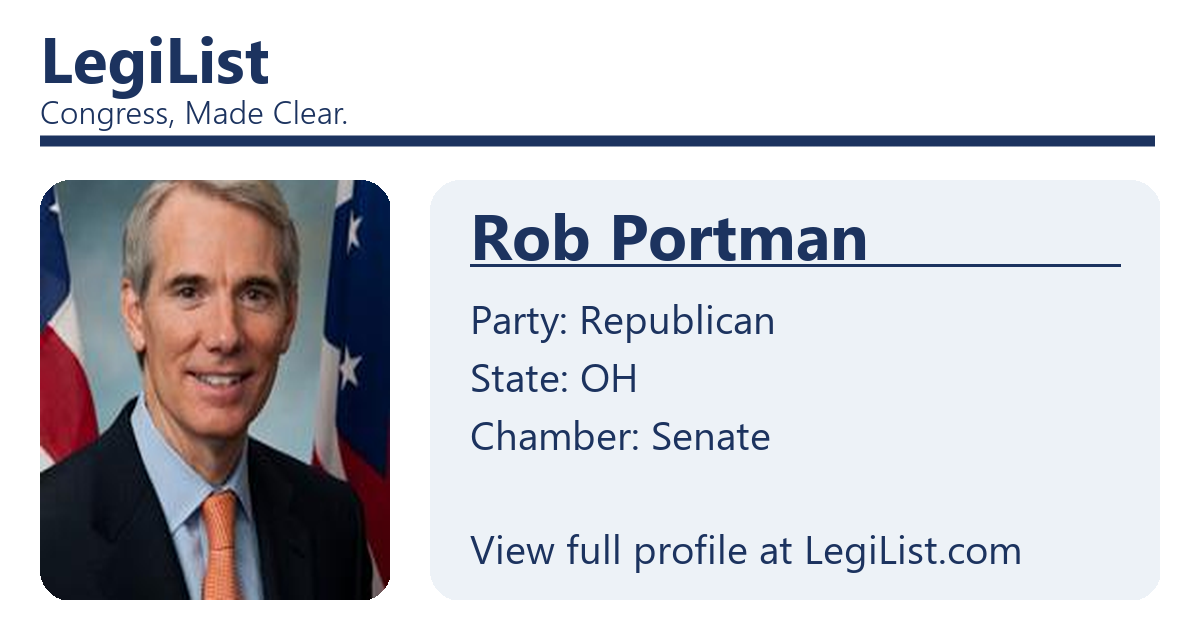Select the 'Senate' chamber value
Screen dimensions: 1200x630
point(711,437)
